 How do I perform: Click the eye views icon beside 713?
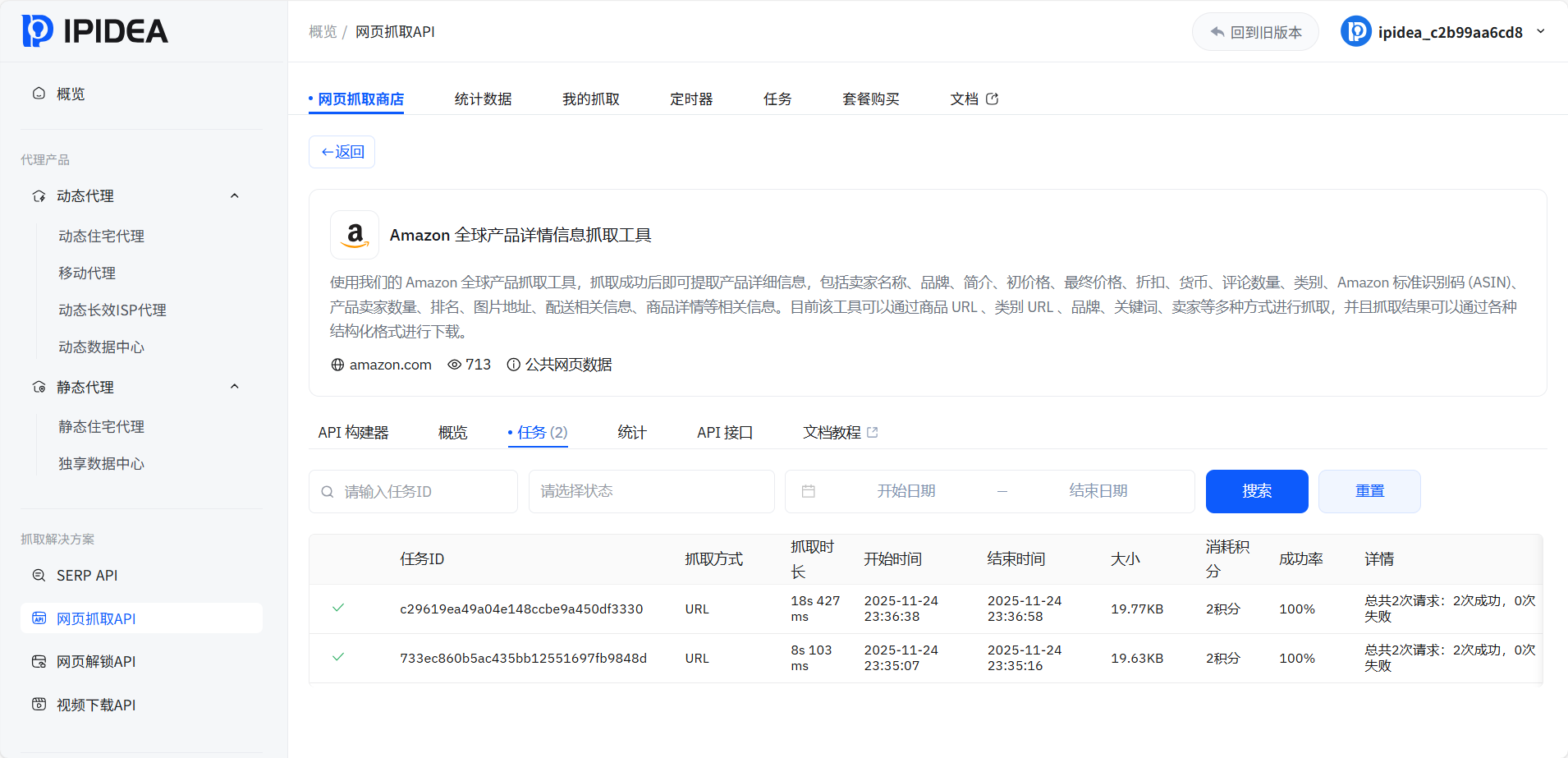[454, 365]
